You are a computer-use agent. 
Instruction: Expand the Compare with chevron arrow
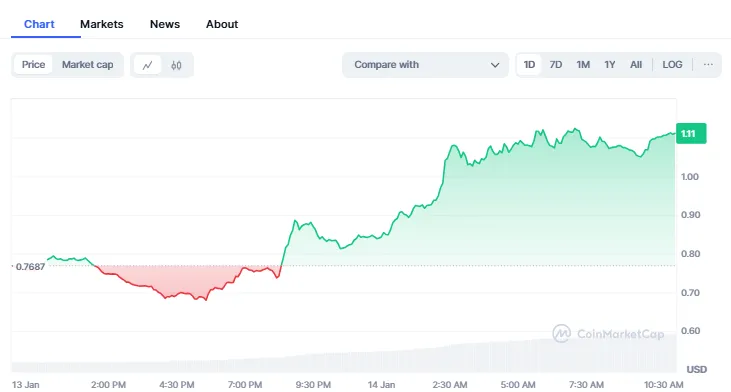[495, 65]
